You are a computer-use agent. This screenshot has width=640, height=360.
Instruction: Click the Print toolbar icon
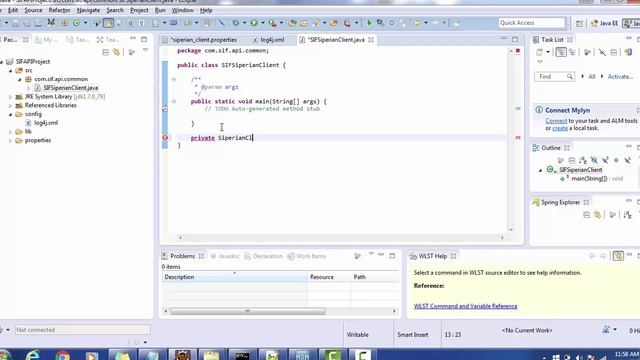pos(38,23)
